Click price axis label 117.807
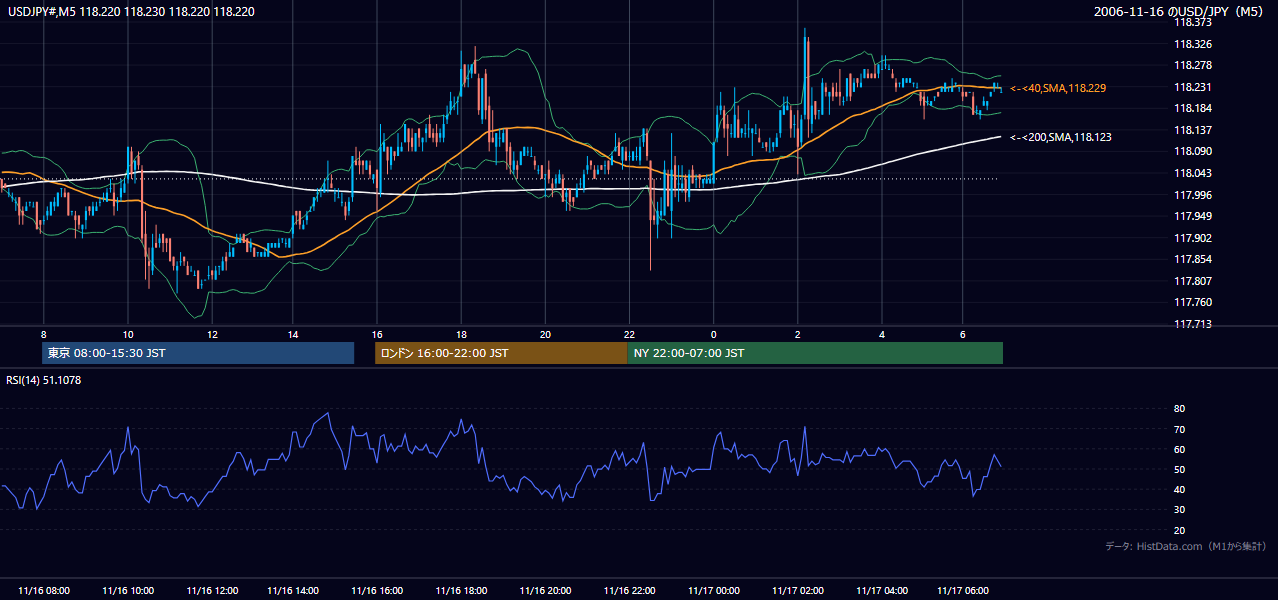This screenshot has height=600, width=1278. 1192,282
